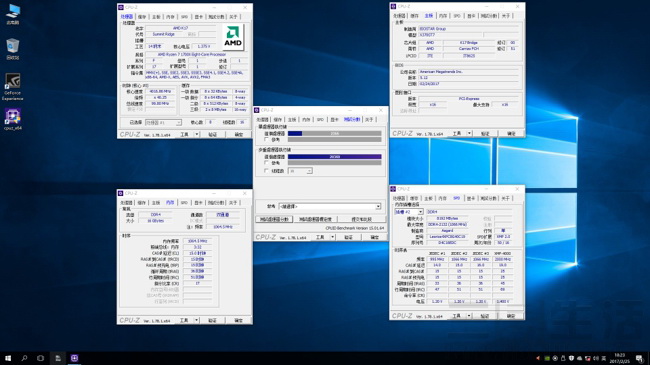Click 验证 (Validate) in the processor window
This screenshot has height=365, width=650.
pos(213,134)
